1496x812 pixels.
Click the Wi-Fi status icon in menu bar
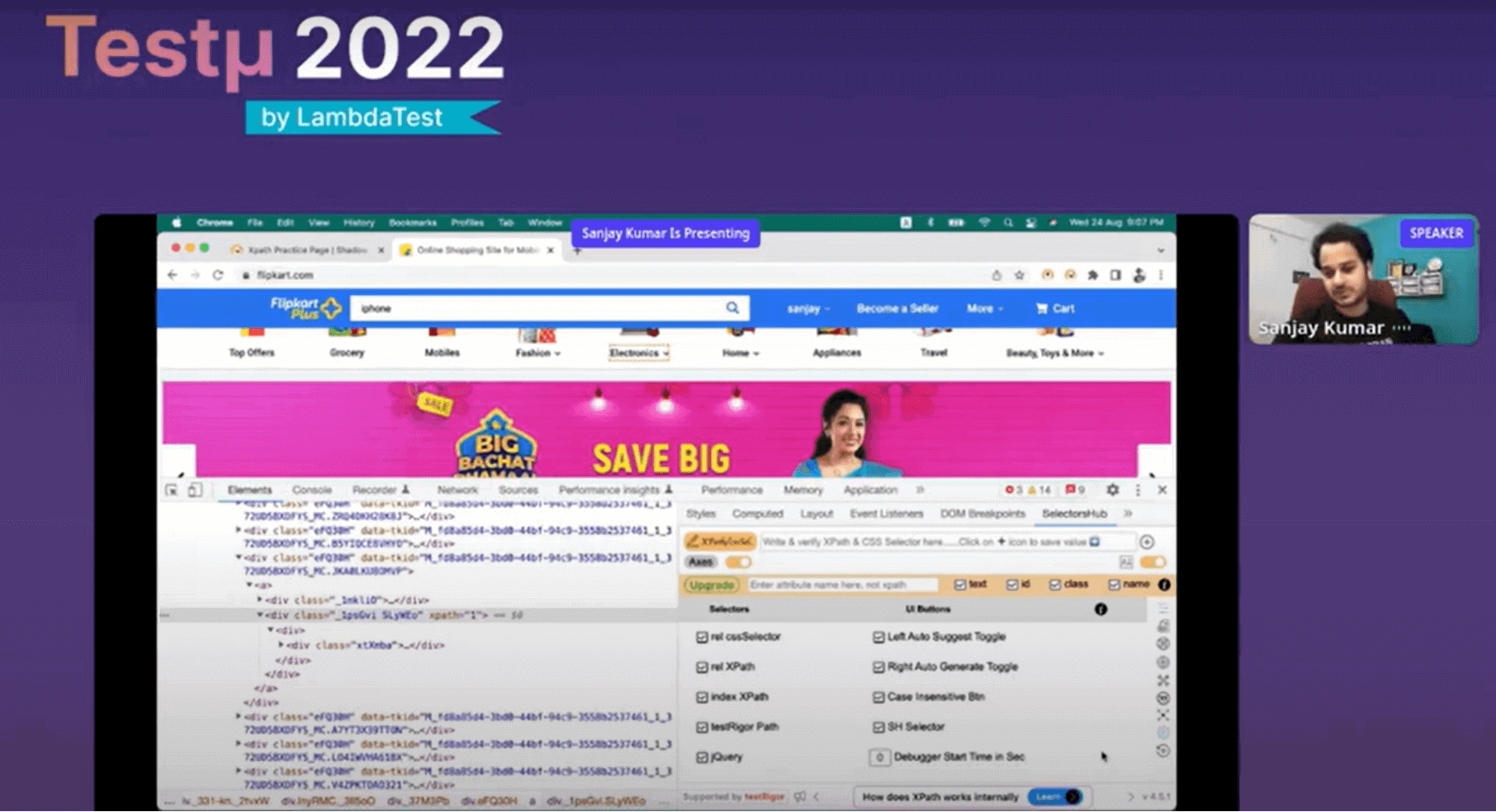[x=984, y=222]
